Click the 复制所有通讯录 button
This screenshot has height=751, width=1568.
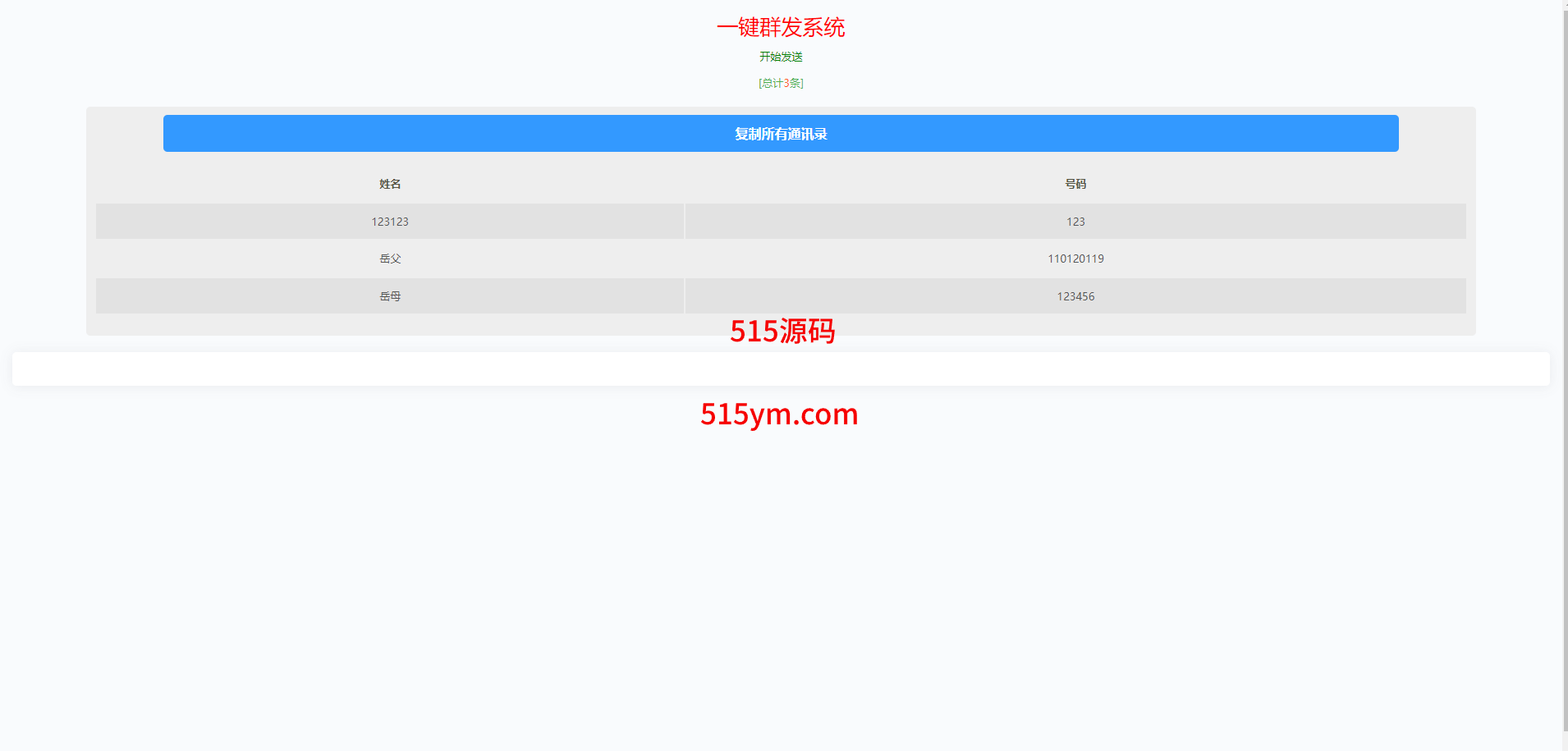coord(780,134)
